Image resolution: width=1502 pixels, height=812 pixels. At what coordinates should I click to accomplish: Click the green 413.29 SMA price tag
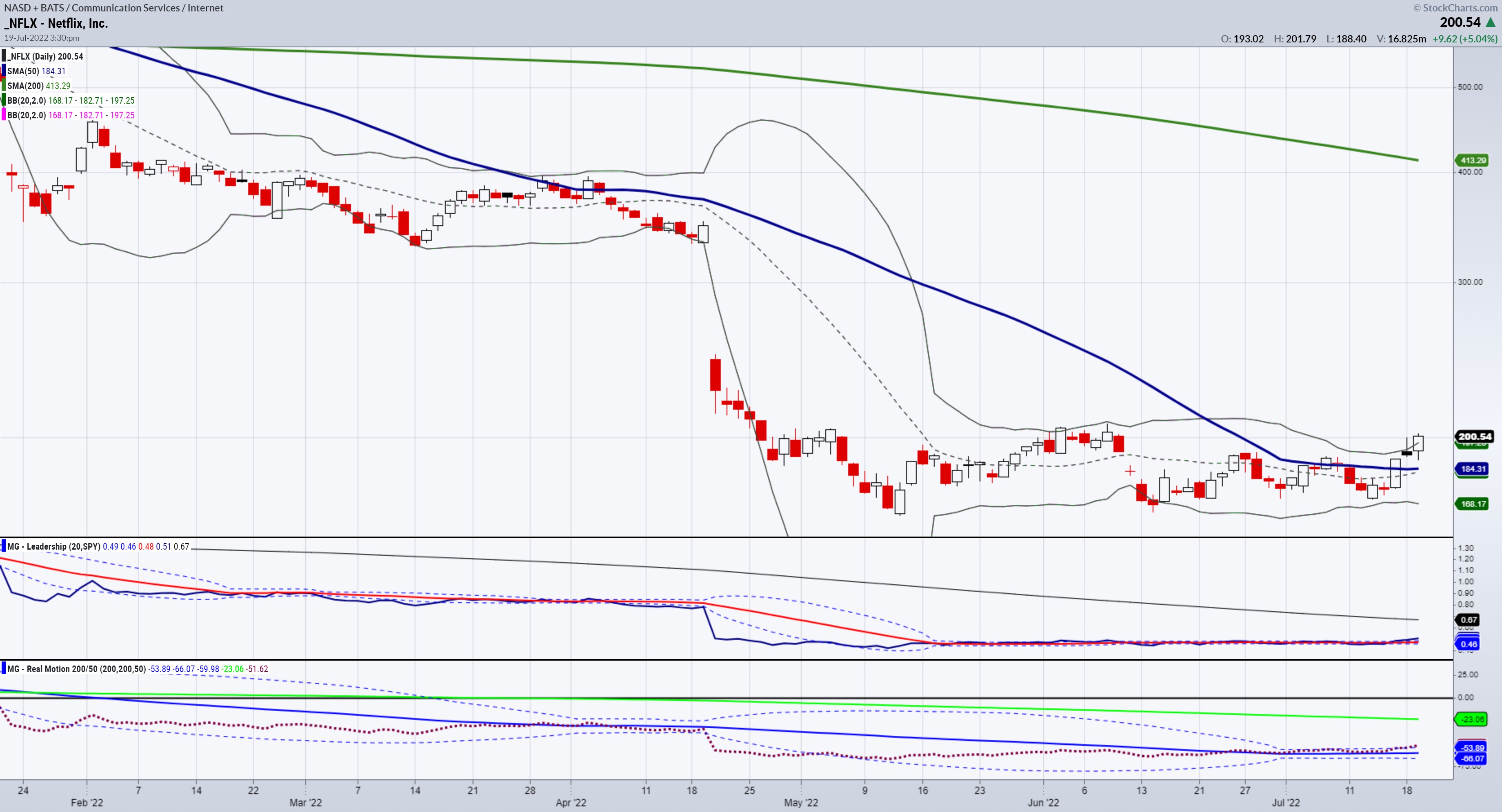pyautogui.click(x=1473, y=160)
